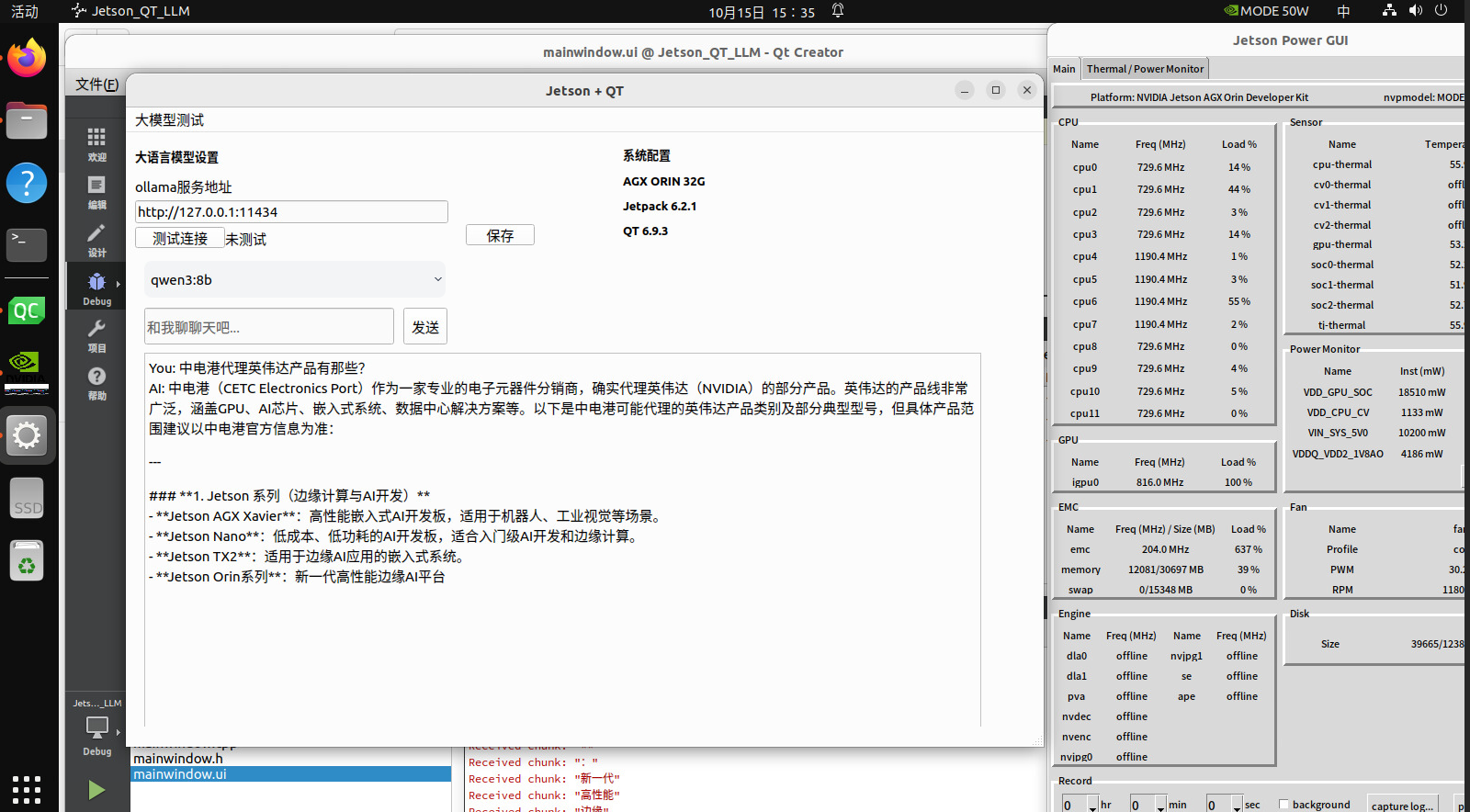This screenshot has height=812, width=1470.
Task: Open the Help dock icon
Action: pyautogui.click(x=27, y=183)
